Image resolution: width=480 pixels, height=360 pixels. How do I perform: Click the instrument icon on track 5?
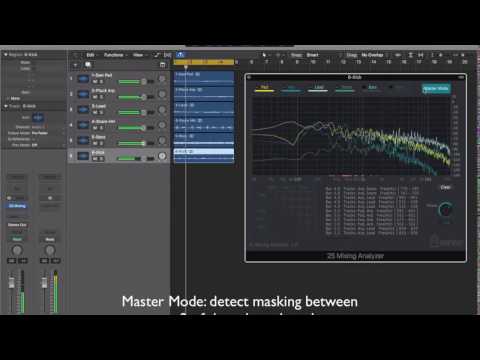(83, 140)
